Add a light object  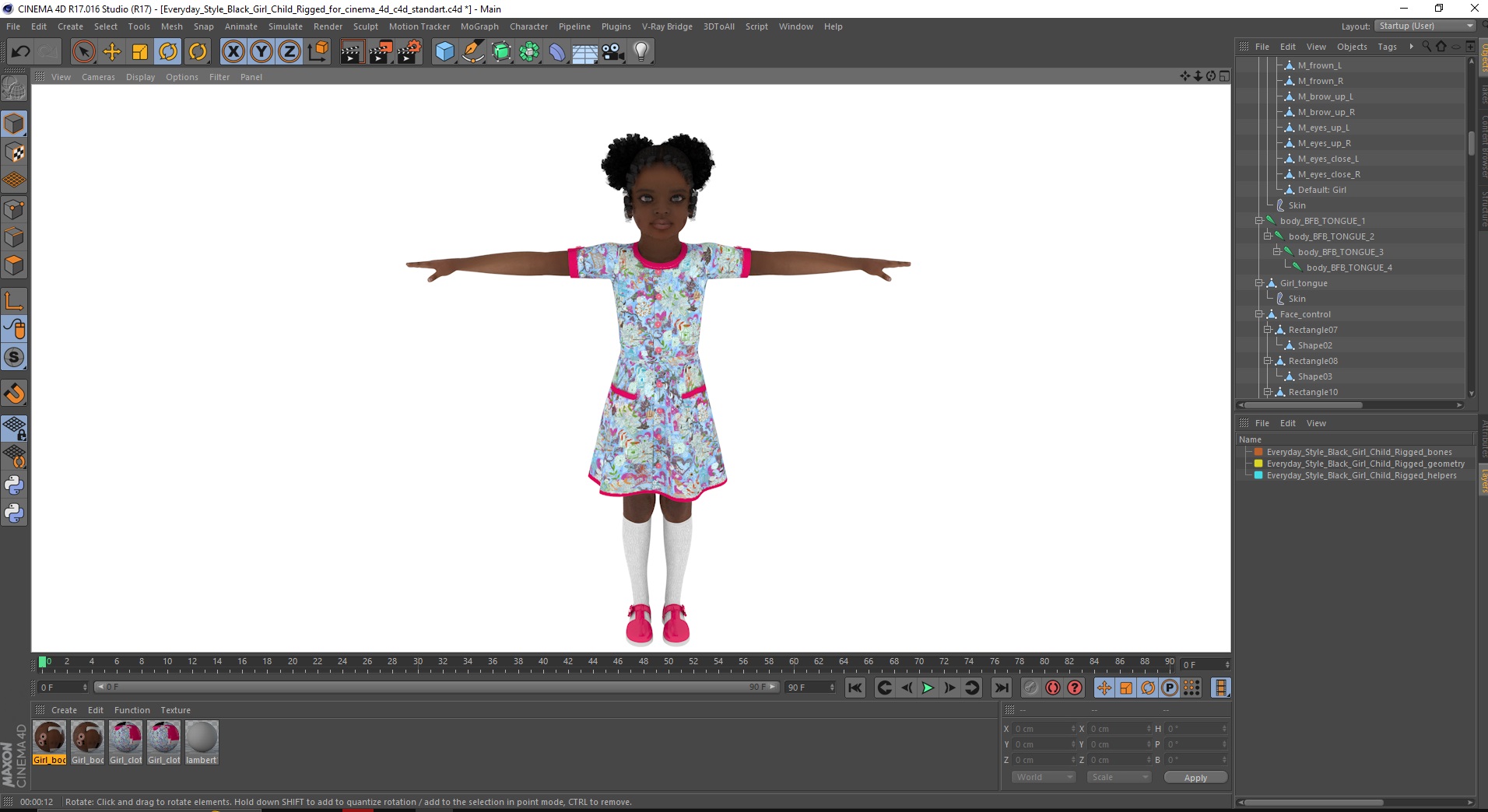[641, 52]
